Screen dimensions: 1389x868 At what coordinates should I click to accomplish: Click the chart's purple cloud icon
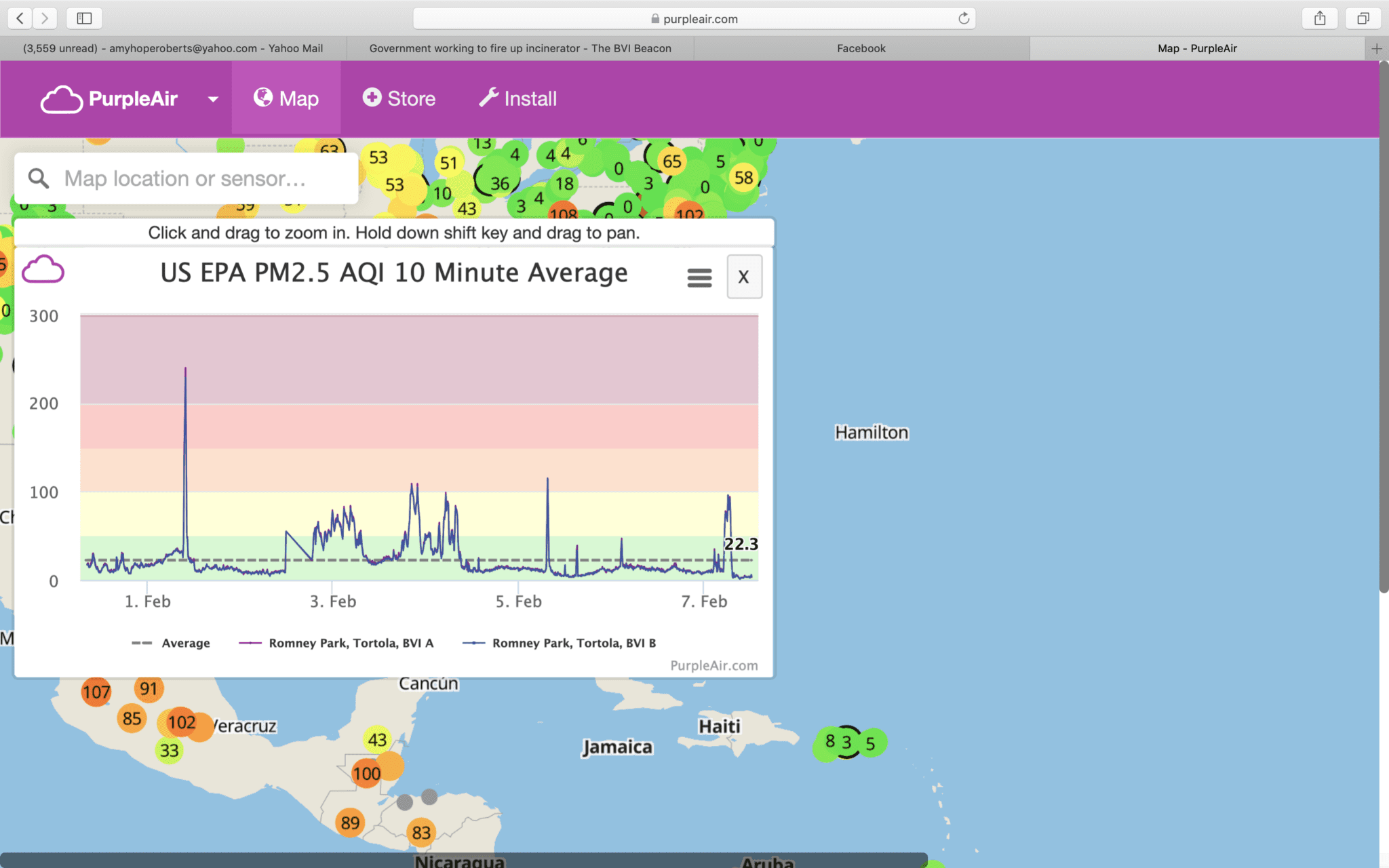tap(43, 270)
